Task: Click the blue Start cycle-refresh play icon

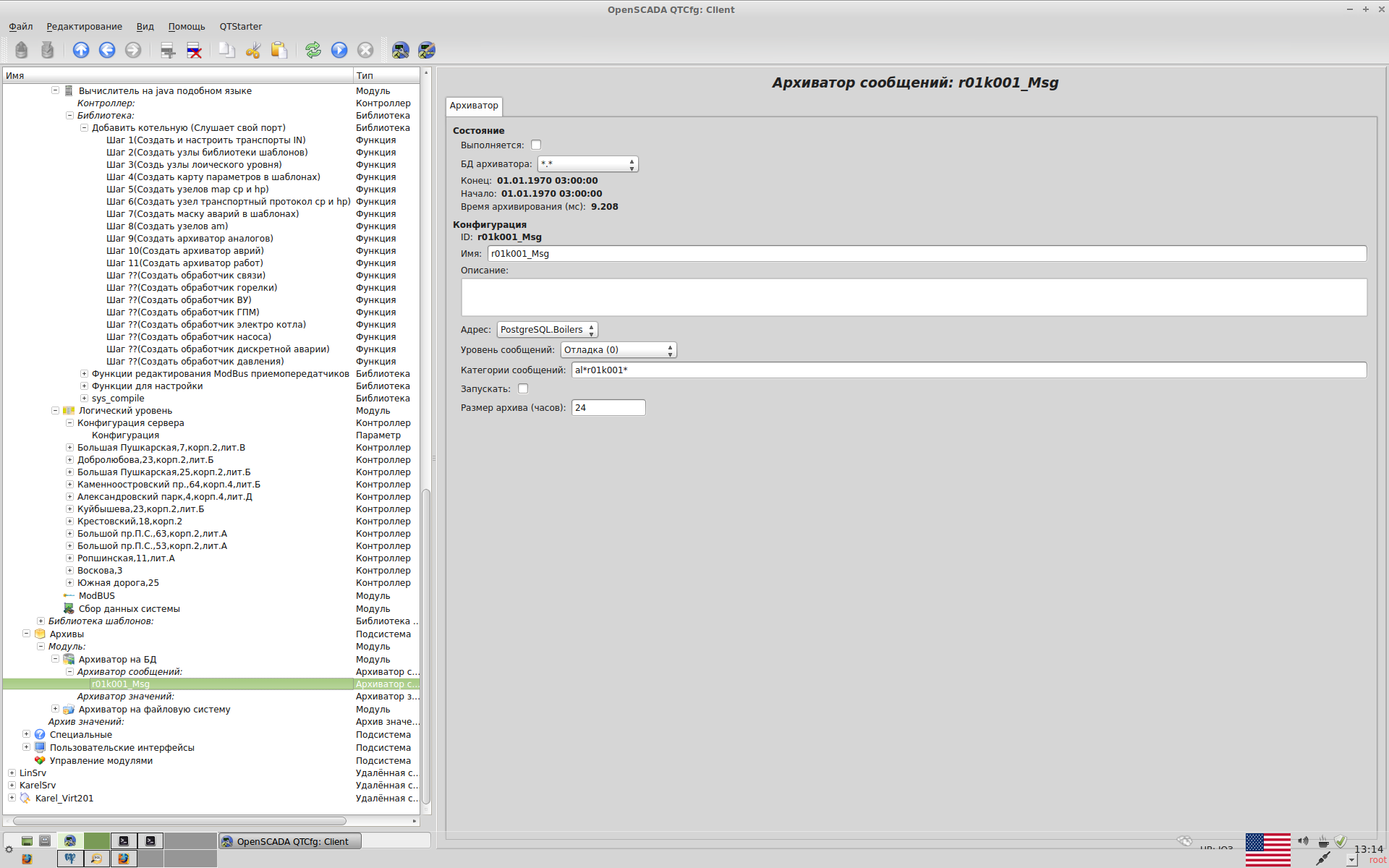Action: tap(339, 50)
